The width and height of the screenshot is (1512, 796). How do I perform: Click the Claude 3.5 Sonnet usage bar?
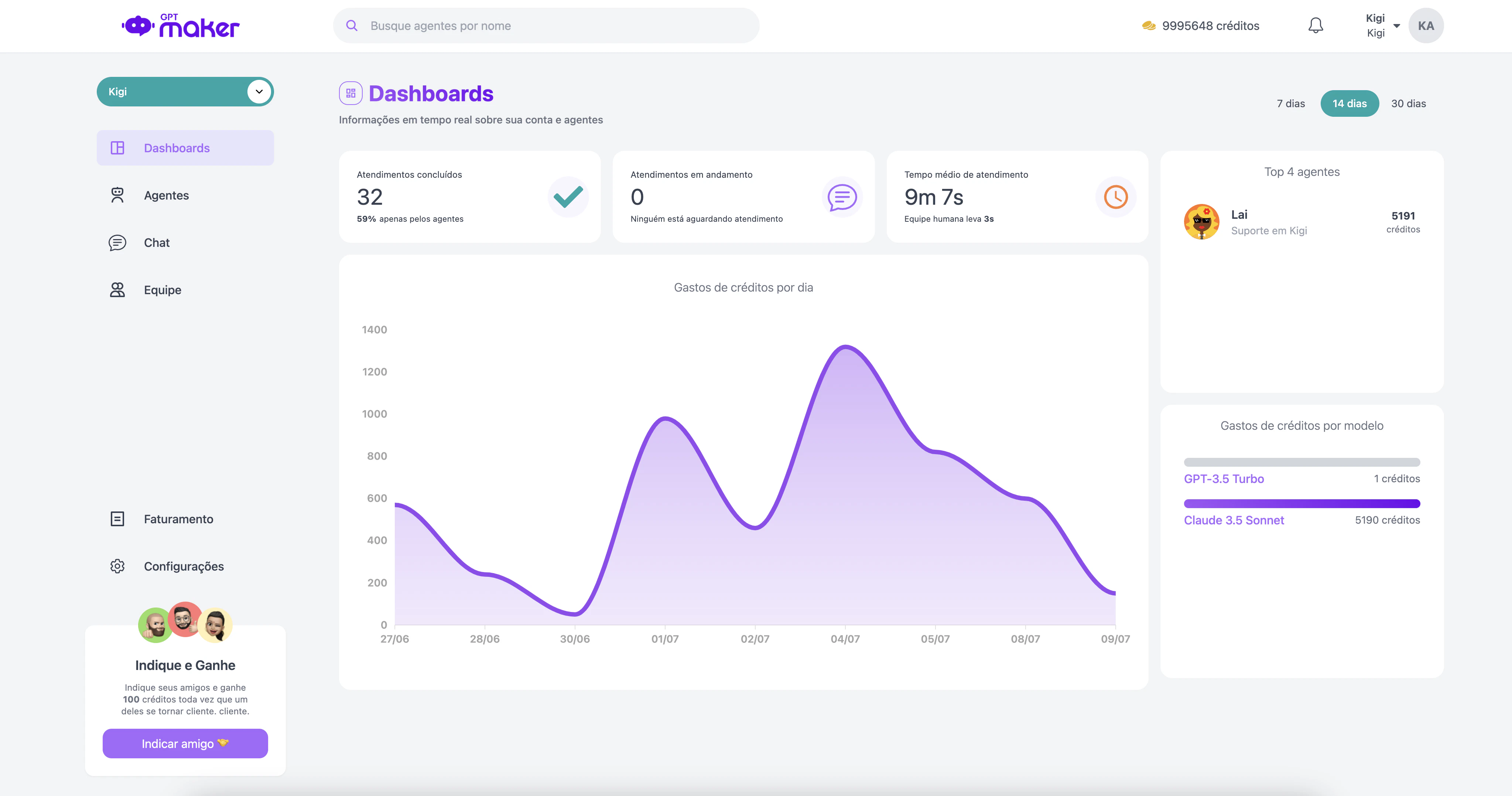click(1301, 503)
